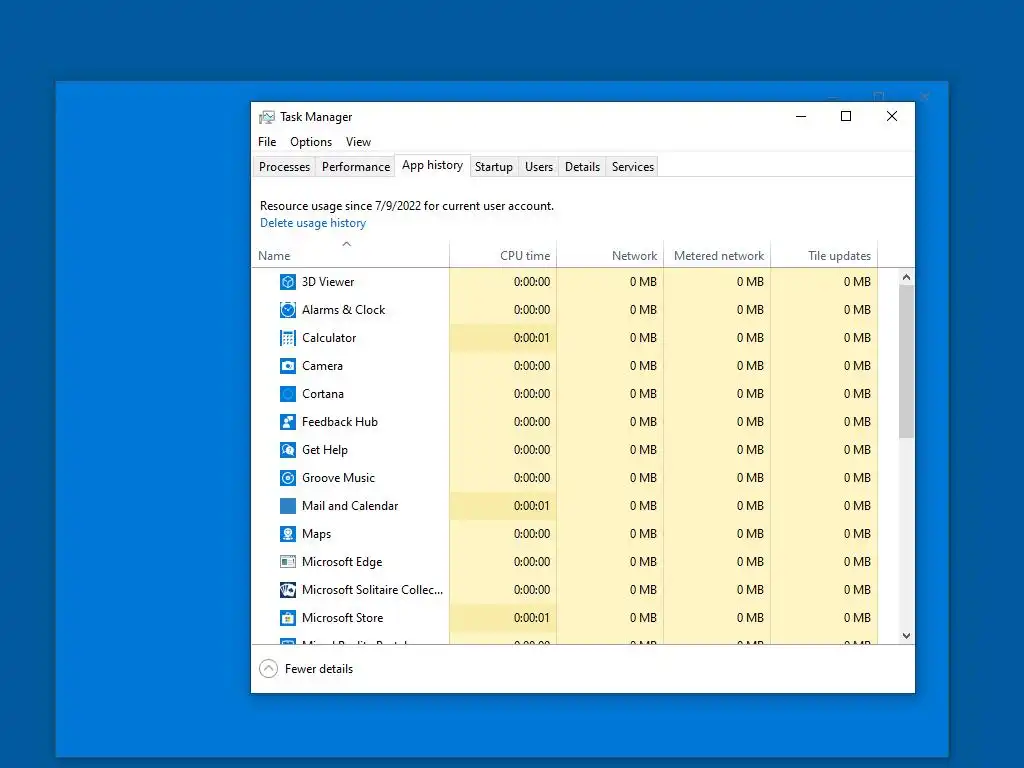The height and width of the screenshot is (768, 1024).
Task: Maximize the Task Manager window
Action: click(846, 116)
